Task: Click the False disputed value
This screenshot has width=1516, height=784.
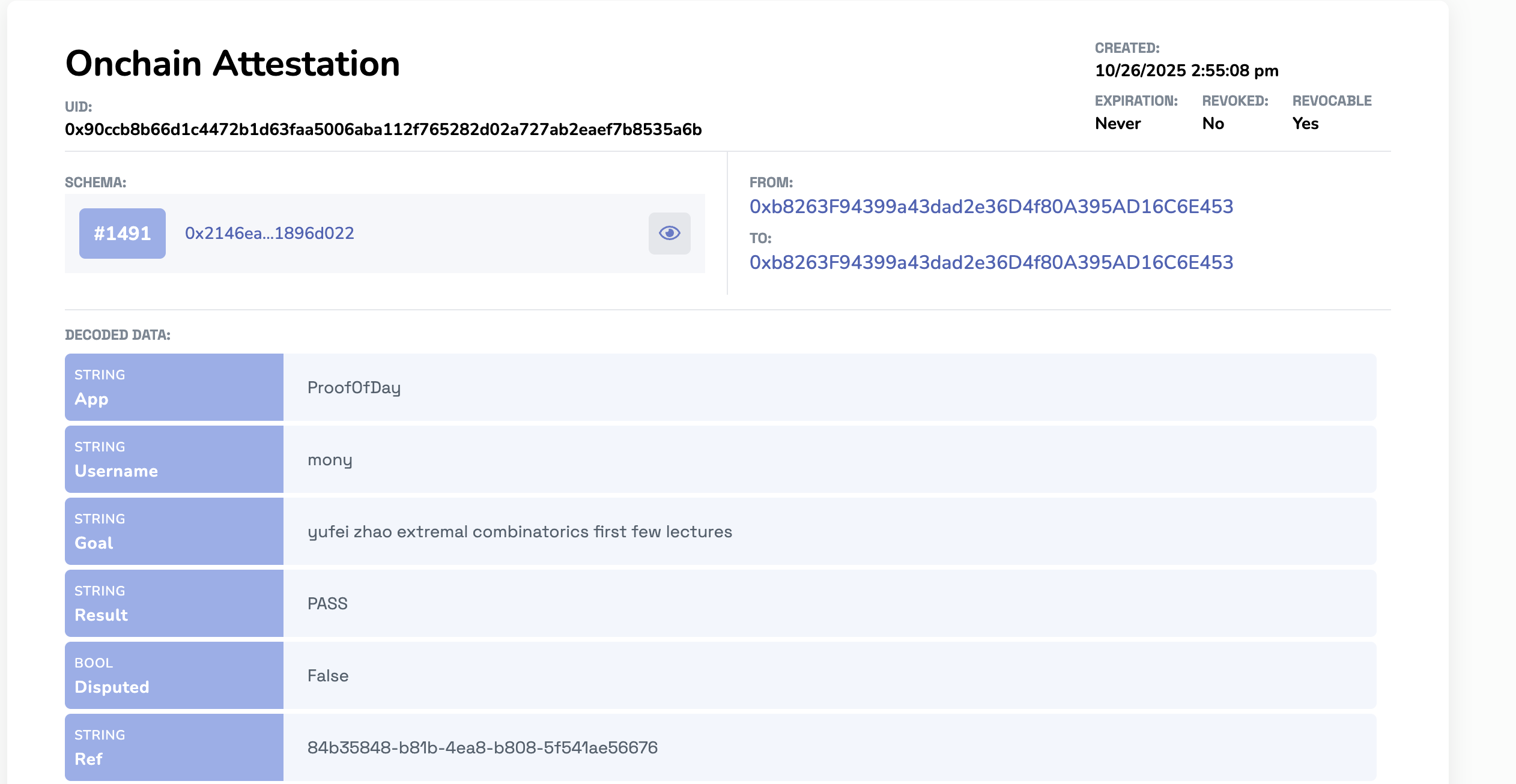Action: 328,676
